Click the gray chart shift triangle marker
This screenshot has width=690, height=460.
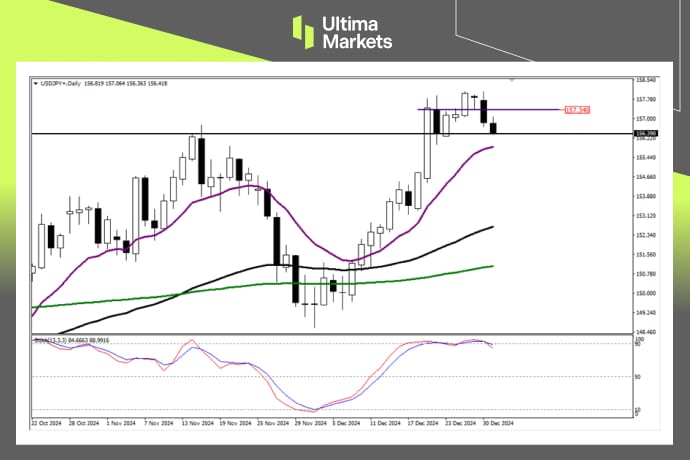click(513, 79)
